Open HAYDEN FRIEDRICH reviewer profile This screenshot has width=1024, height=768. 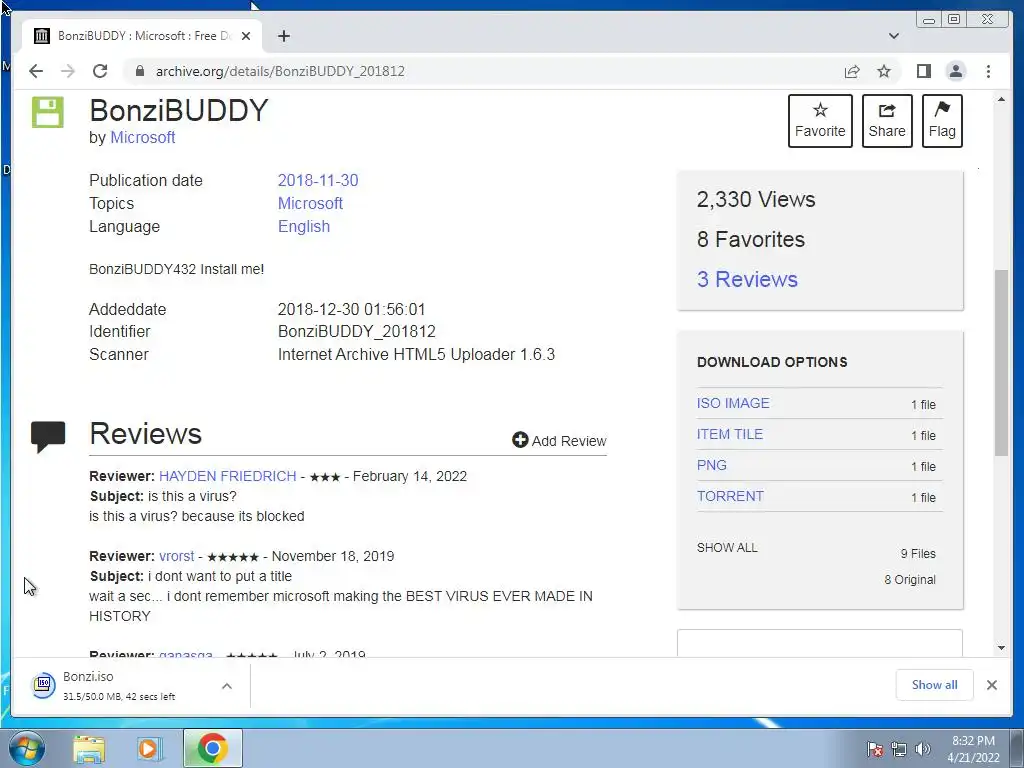tap(227, 476)
